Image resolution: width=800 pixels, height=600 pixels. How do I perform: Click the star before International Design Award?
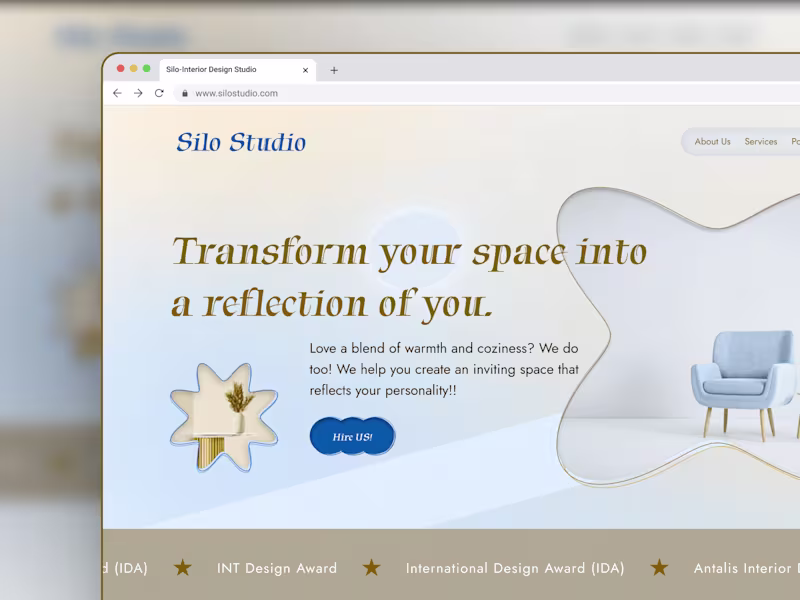click(371, 567)
